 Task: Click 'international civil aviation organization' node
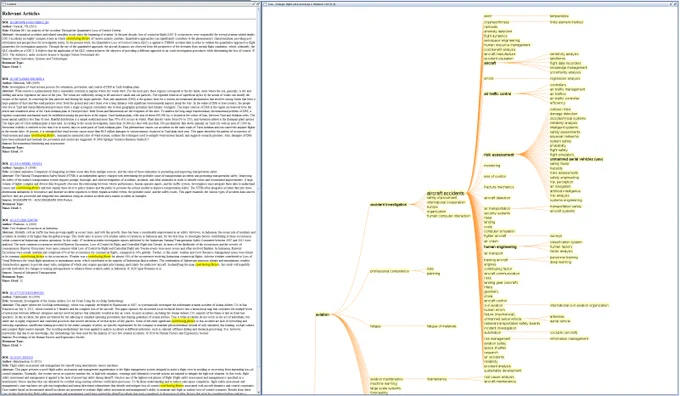point(579,305)
